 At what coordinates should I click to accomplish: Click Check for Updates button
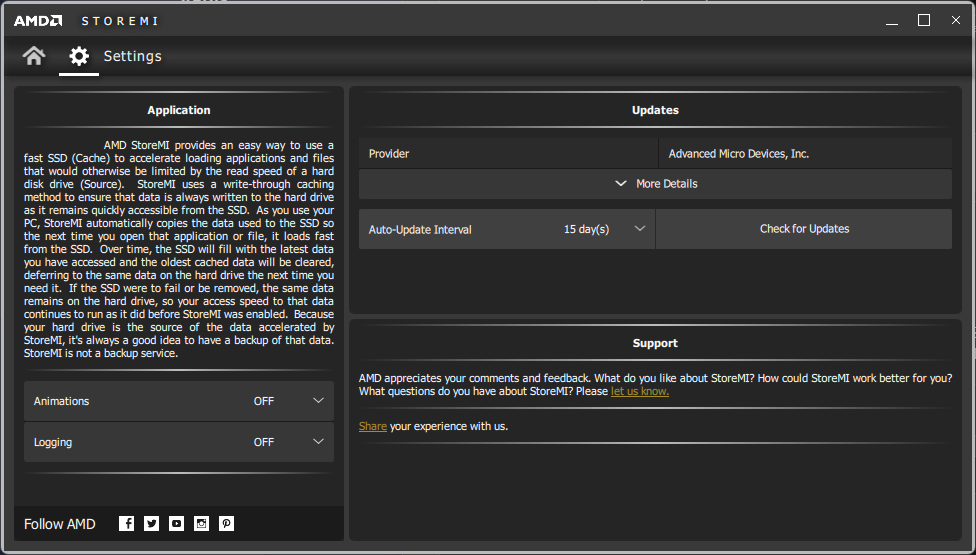pos(804,229)
